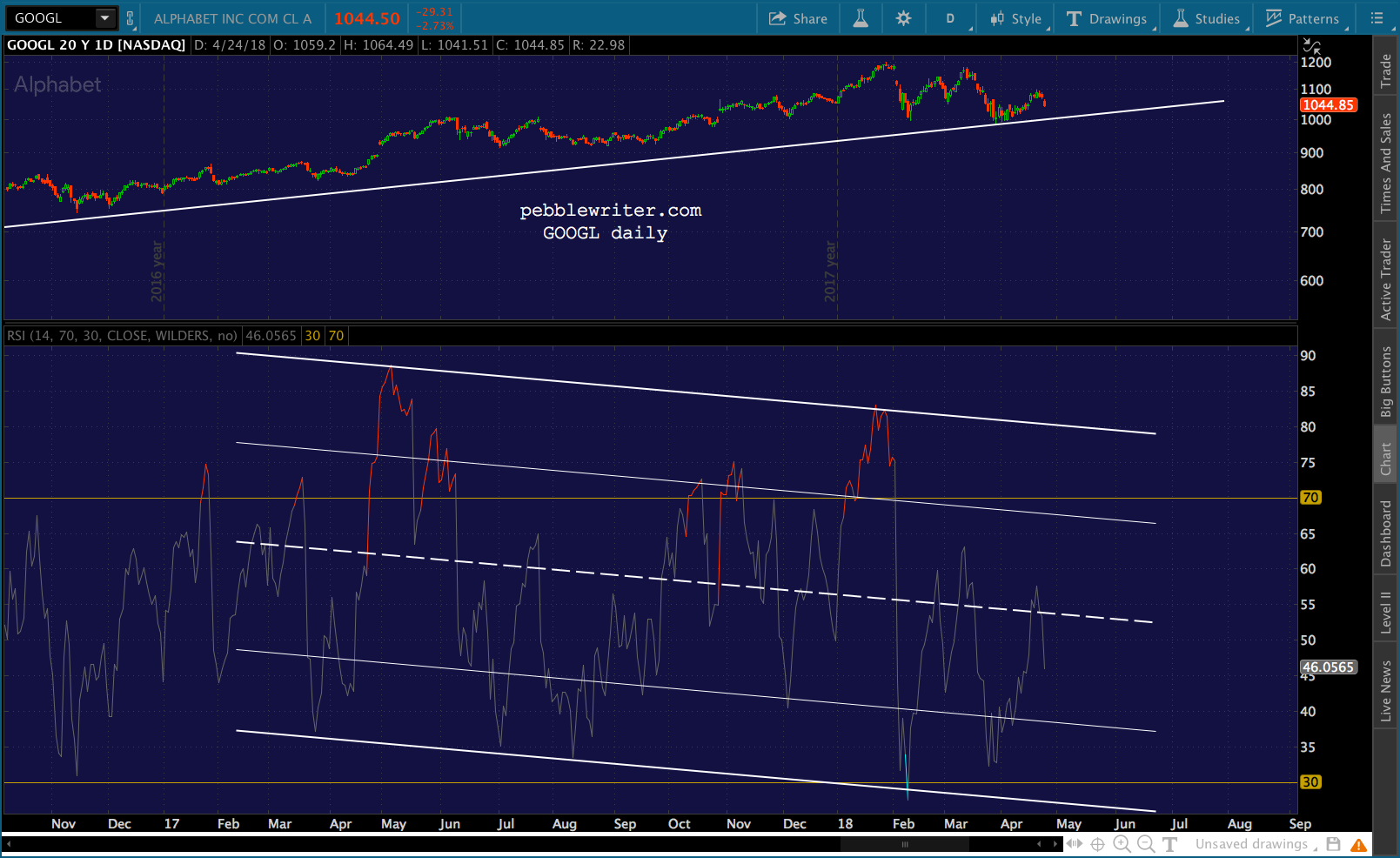Click the 1200 price axis label

point(1316,63)
